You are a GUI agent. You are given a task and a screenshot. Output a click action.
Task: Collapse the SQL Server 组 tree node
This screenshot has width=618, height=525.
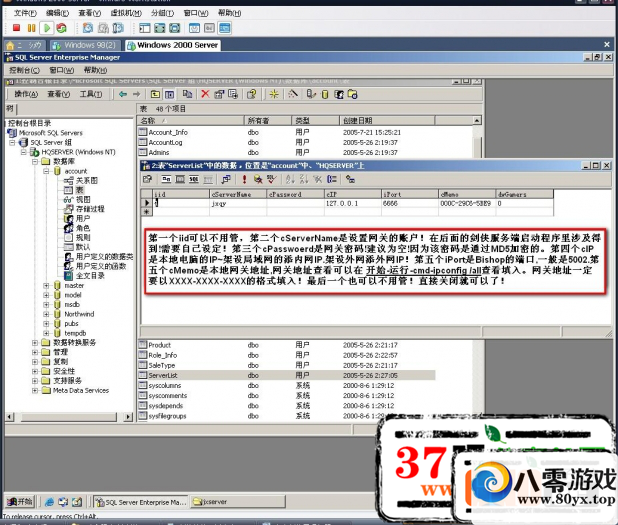click(13, 142)
